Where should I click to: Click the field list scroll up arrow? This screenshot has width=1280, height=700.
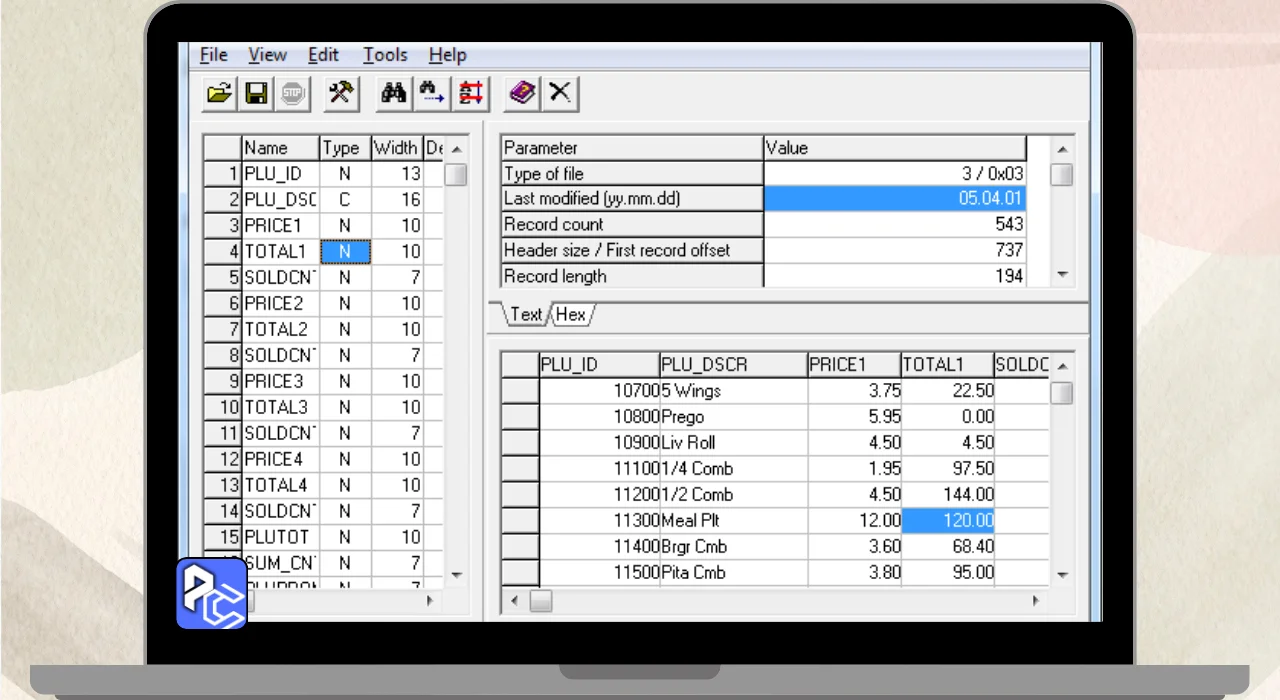pyautogui.click(x=456, y=149)
